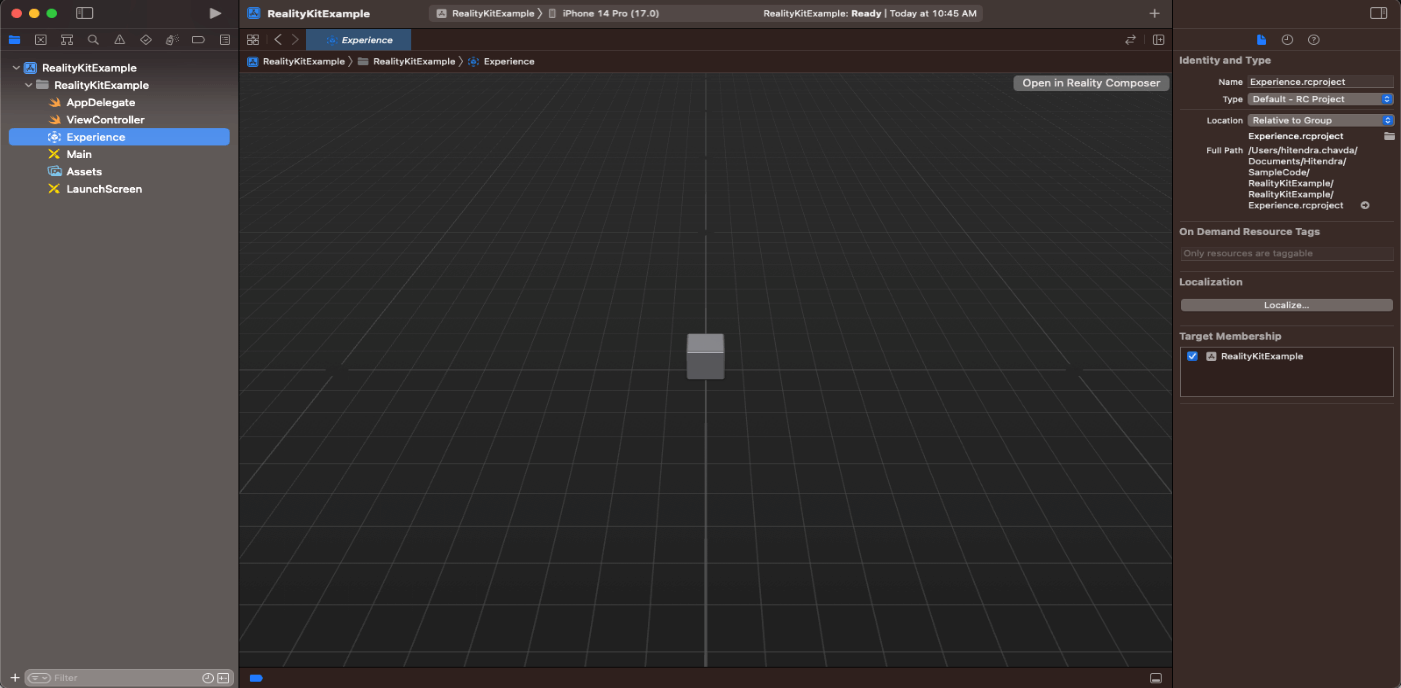Toggle source-control status files filter
Screen dimensions: 1401x688
pos(223,678)
